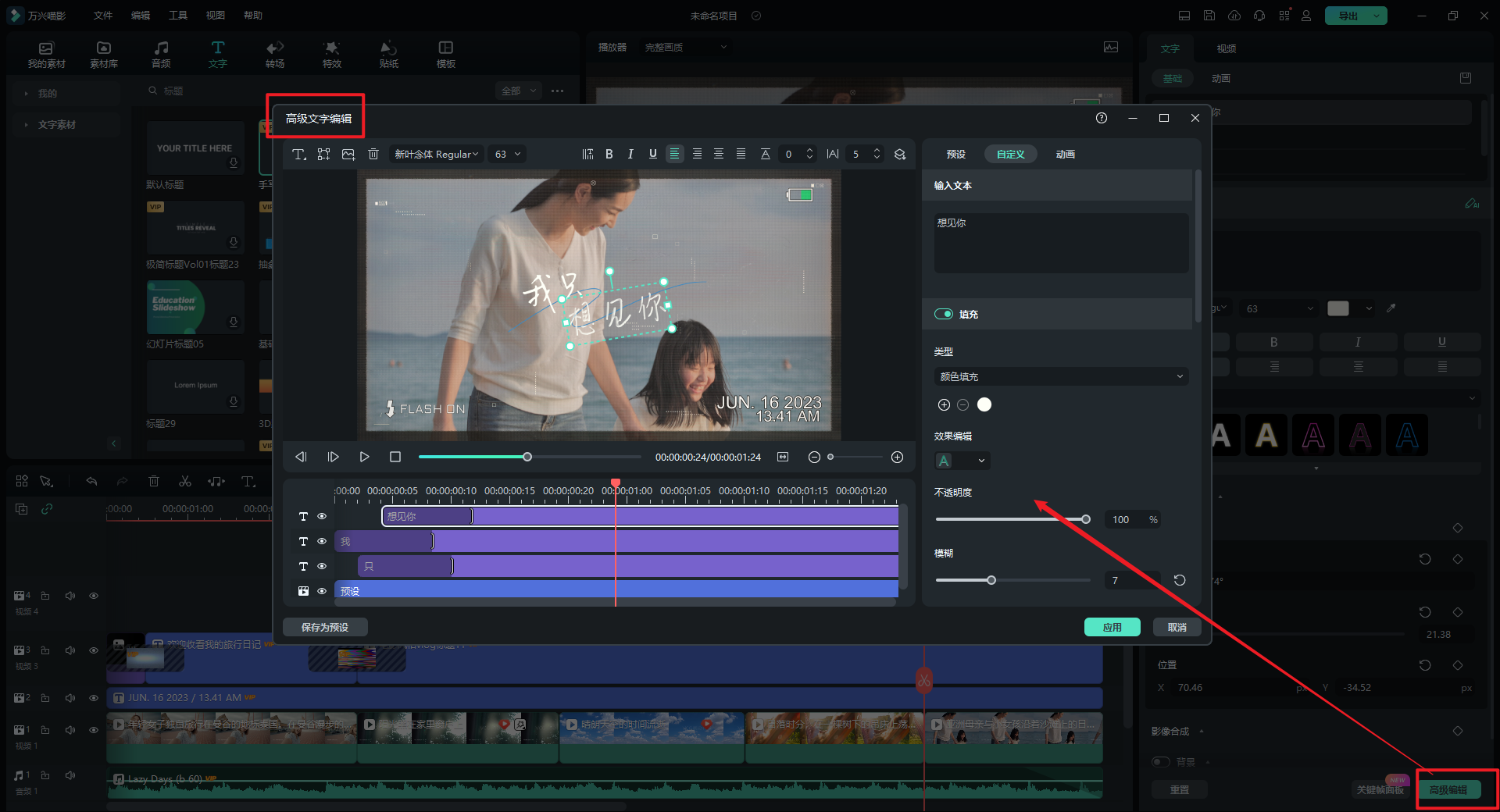Click the add image icon in editor toolbar

348,155
